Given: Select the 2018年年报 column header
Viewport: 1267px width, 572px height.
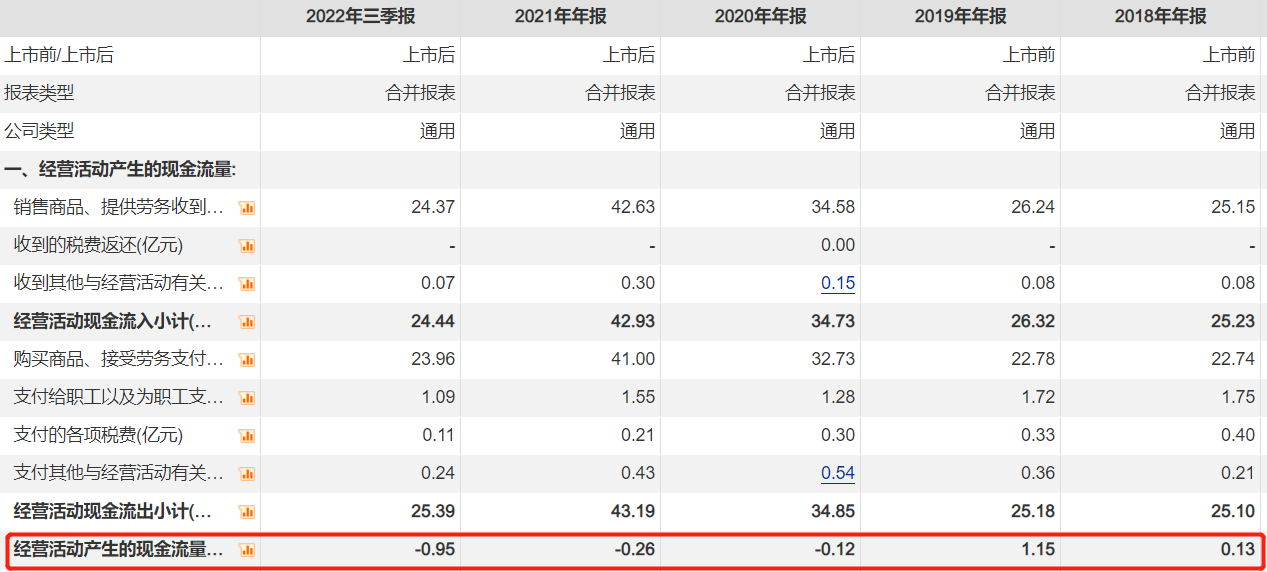Looking at the screenshot, I should (x=1160, y=16).
